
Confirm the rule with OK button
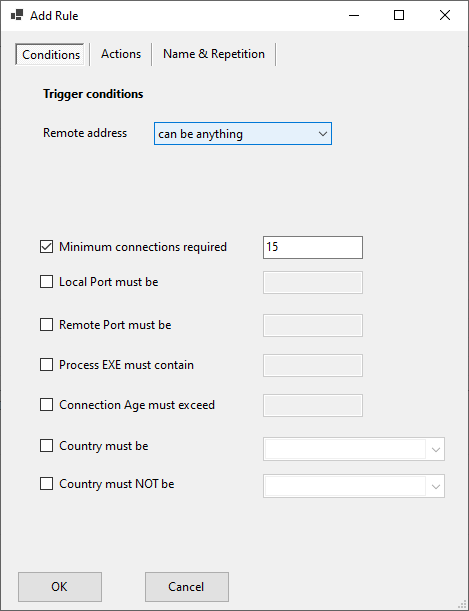pos(60,587)
